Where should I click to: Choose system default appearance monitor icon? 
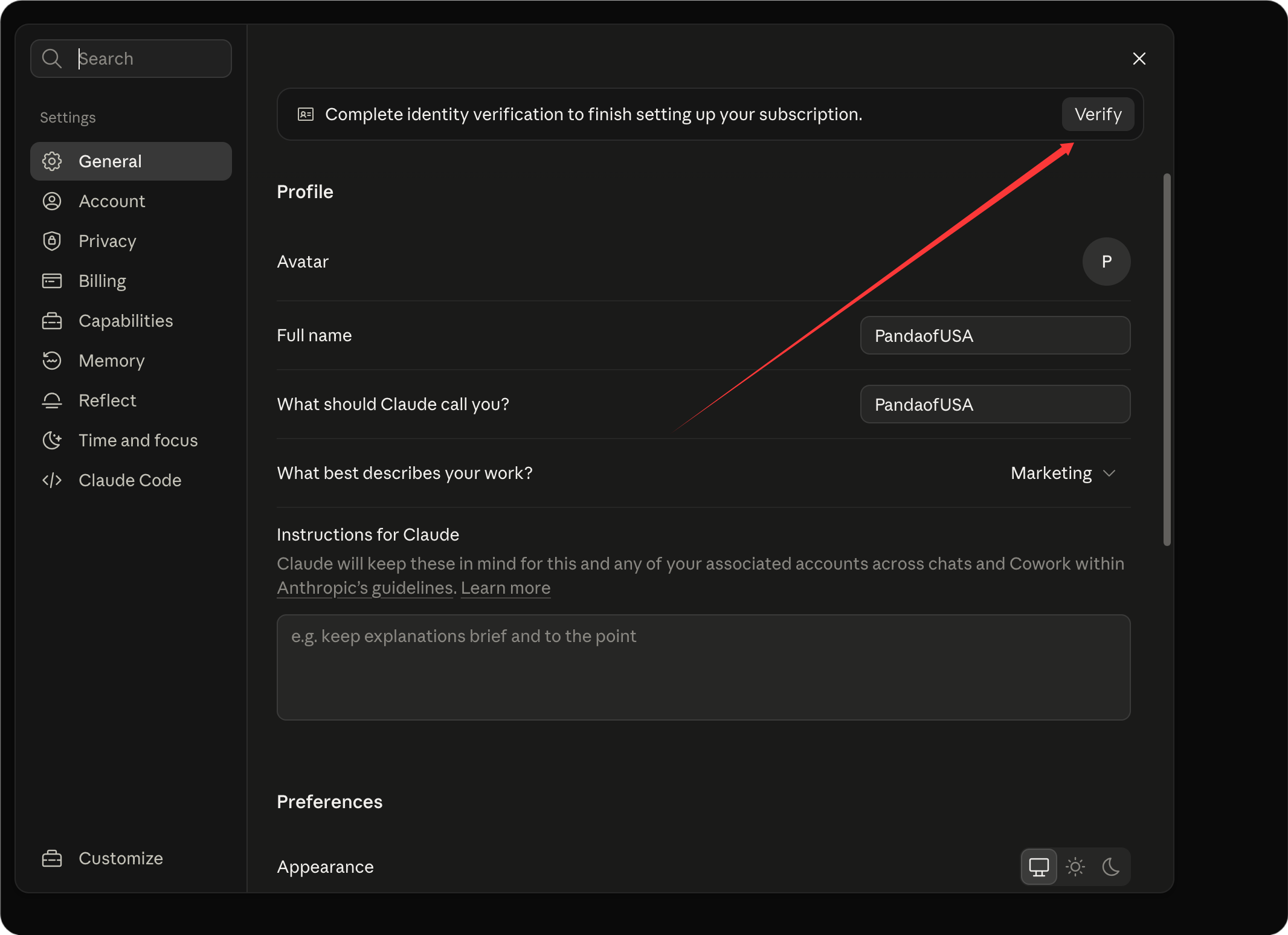point(1039,867)
